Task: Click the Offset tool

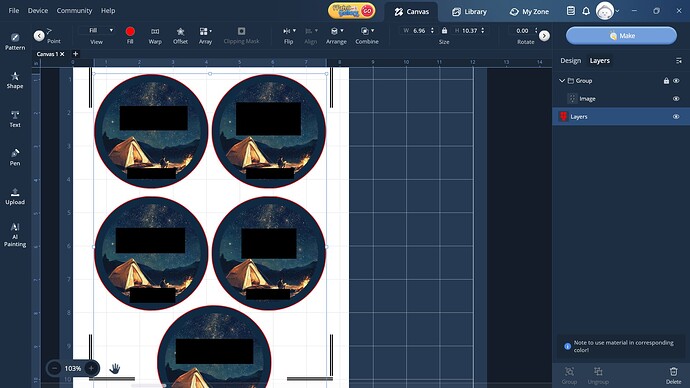Action: point(180,36)
